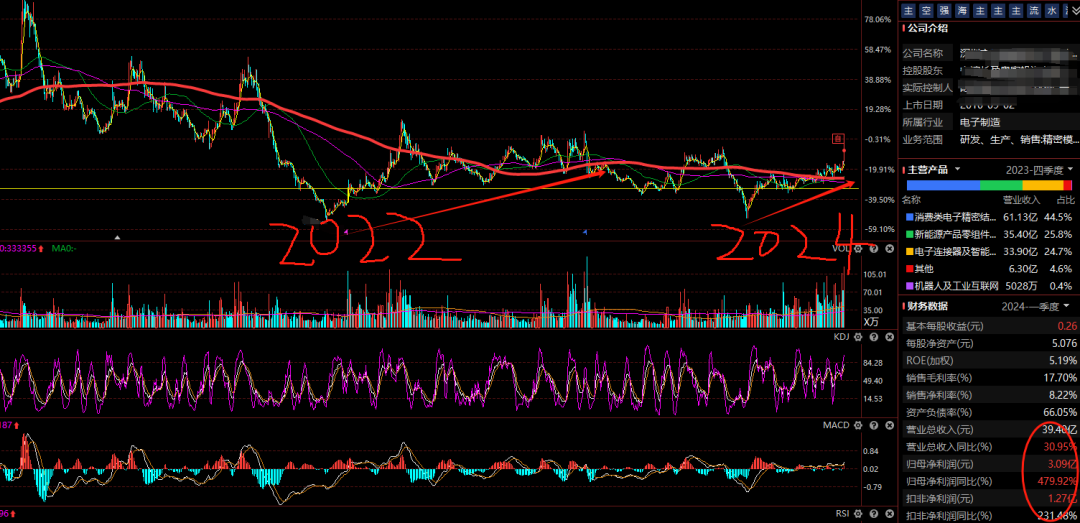
Task: Click the green segment of the revenue bar
Action: click(1001, 185)
